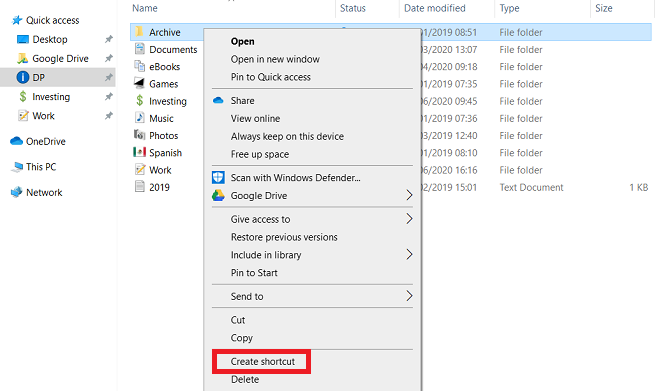Choose Always keep on this device

pos(287,136)
